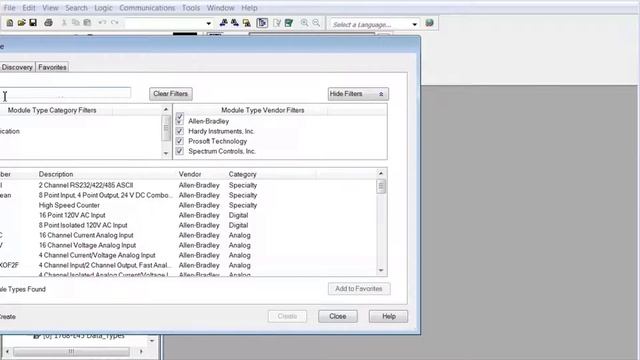640x360 pixels.
Task: Click the Zoom Out magnifier icon
Action: click(316, 23)
